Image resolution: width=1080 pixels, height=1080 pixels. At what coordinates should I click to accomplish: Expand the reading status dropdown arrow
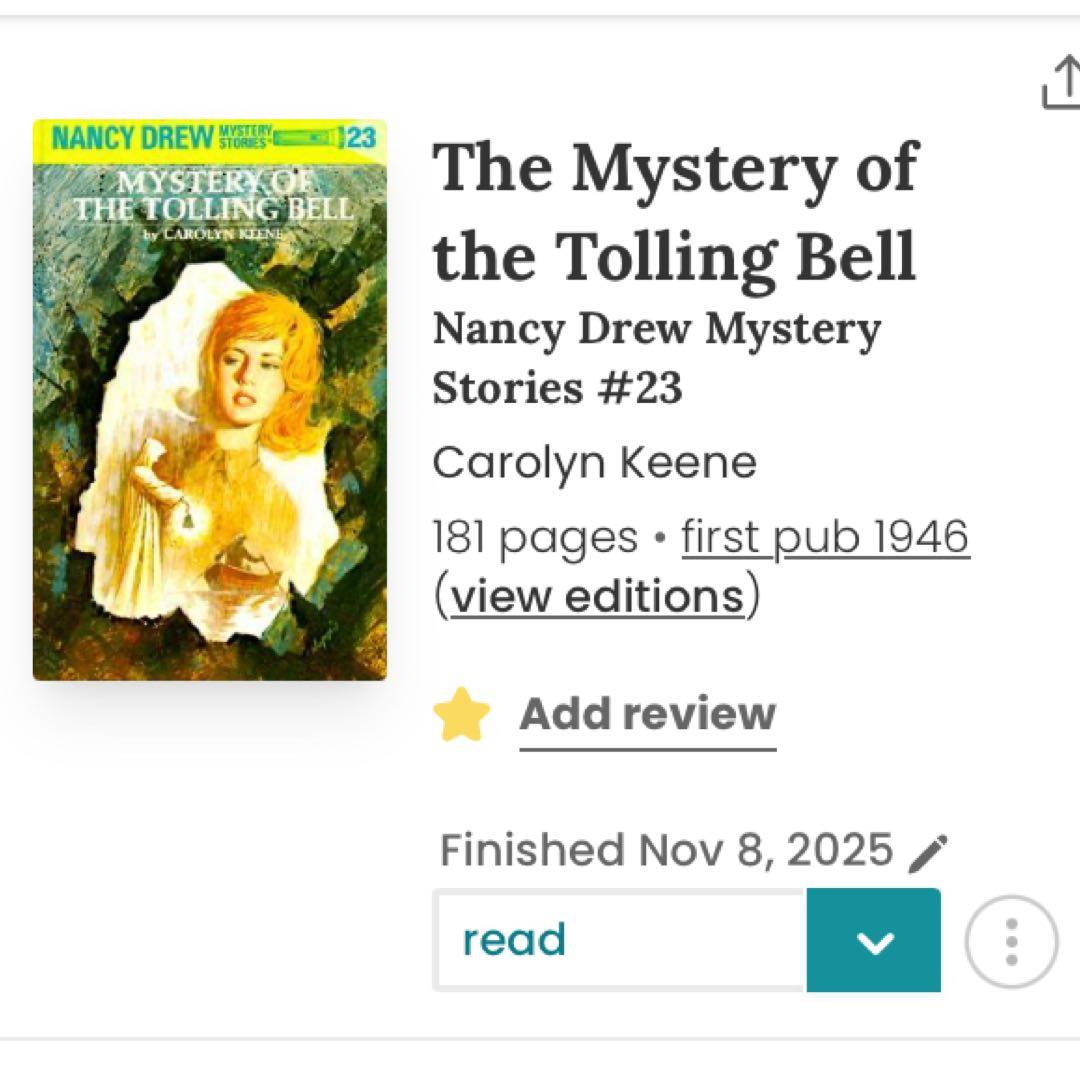[874, 941]
